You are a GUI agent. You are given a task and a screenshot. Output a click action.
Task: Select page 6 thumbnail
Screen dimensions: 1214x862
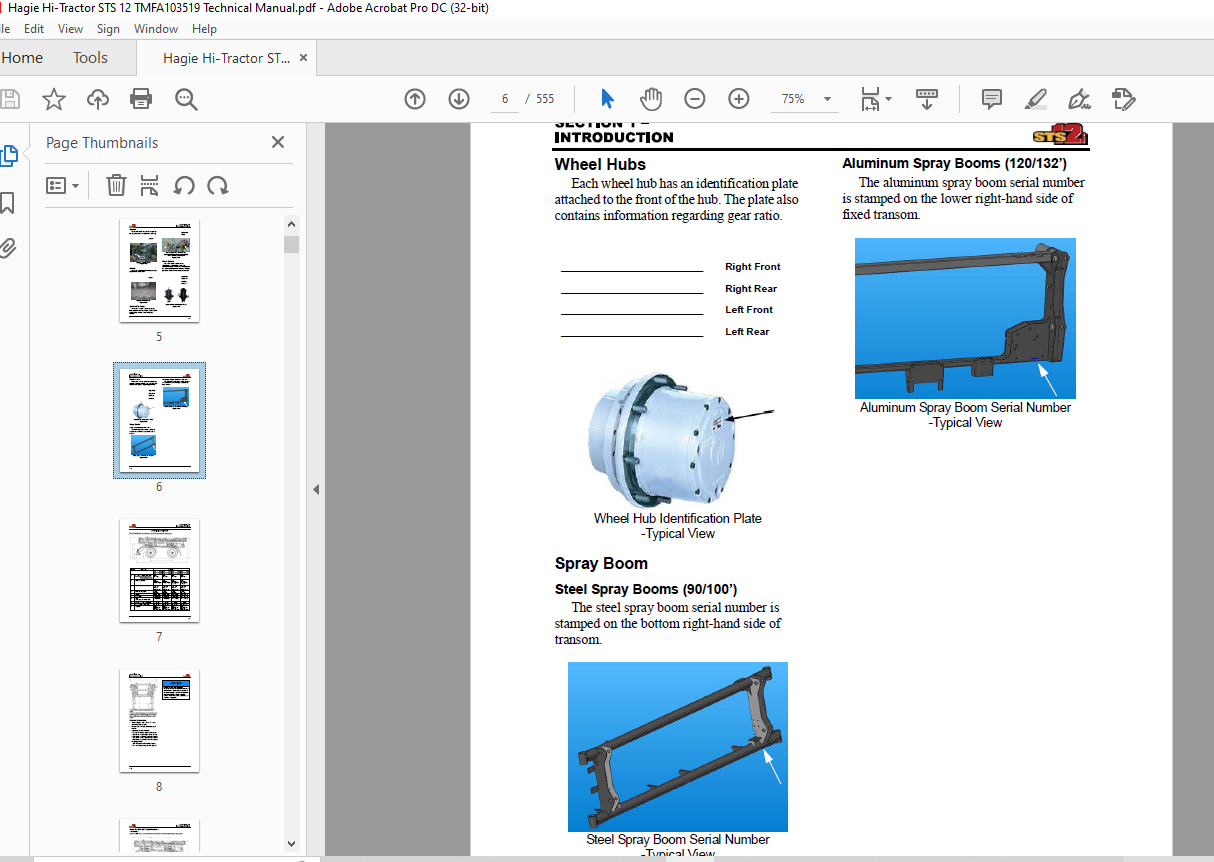click(159, 420)
